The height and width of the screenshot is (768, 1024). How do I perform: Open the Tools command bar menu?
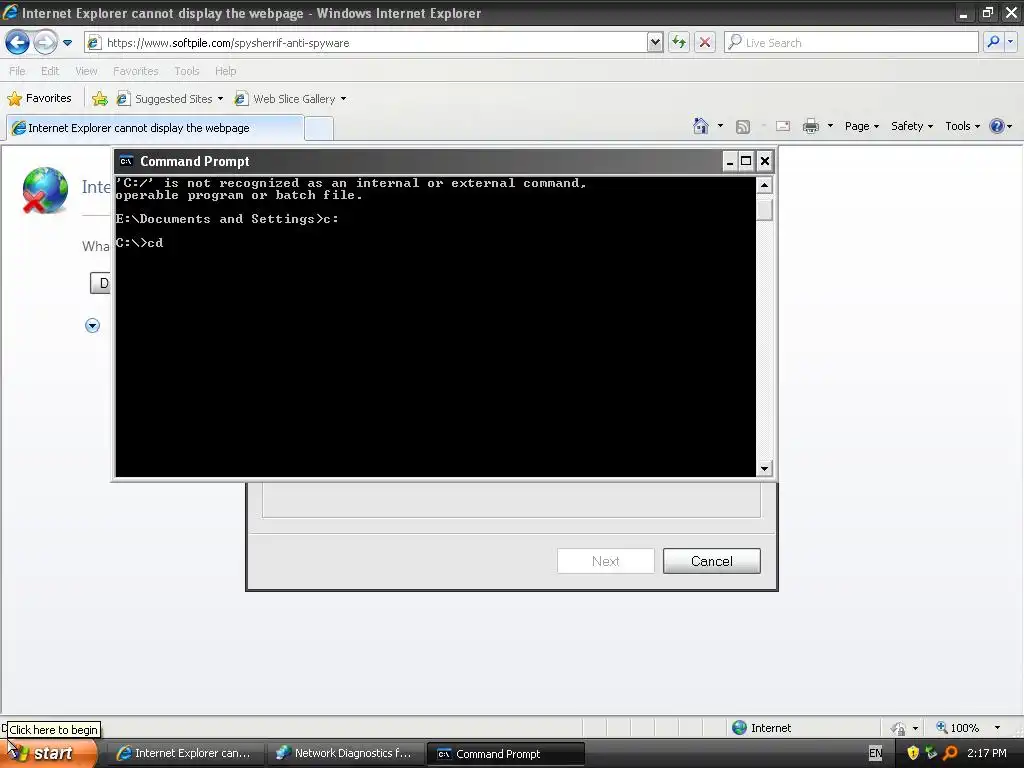tap(963, 126)
